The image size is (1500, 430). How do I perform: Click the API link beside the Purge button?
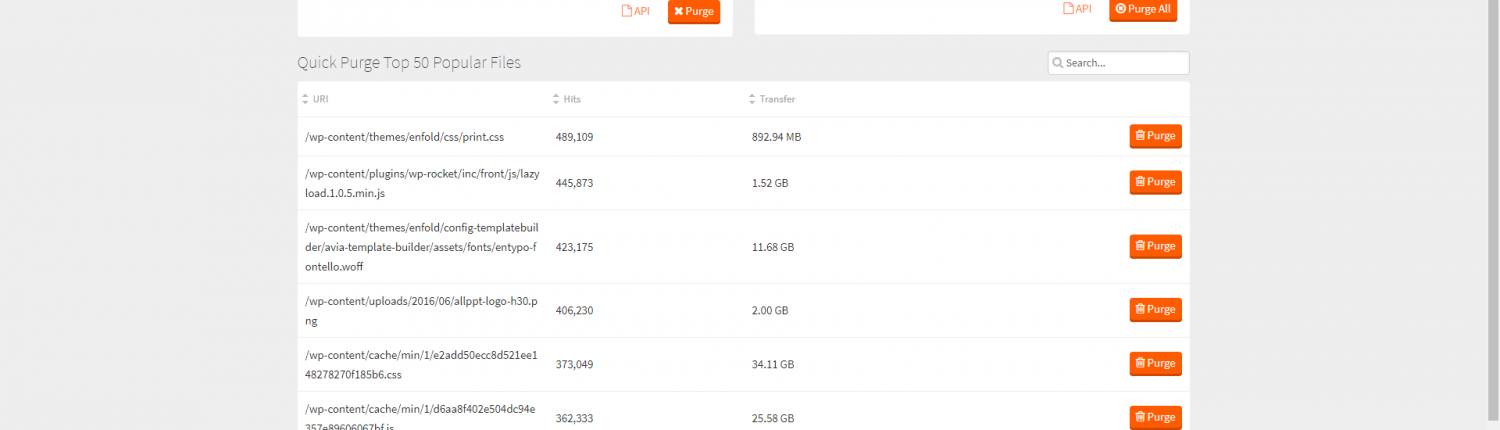coord(635,11)
